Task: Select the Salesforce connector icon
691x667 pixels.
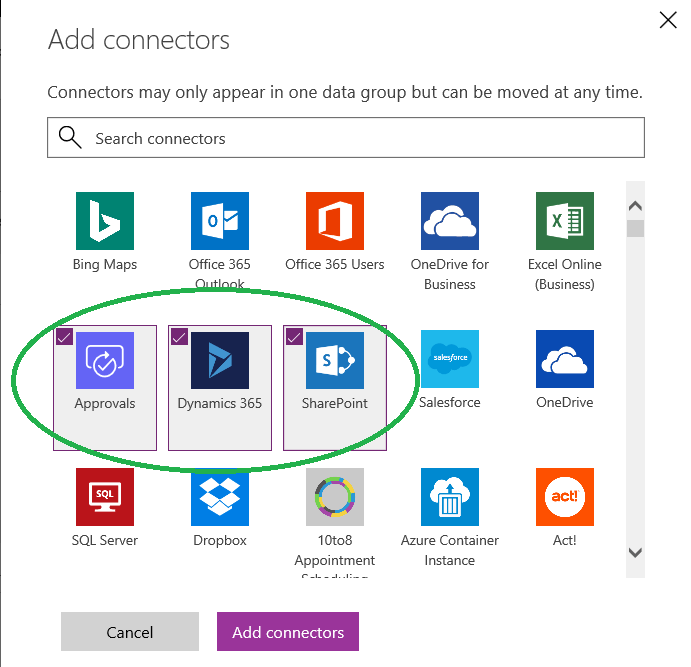Action: [x=450, y=359]
